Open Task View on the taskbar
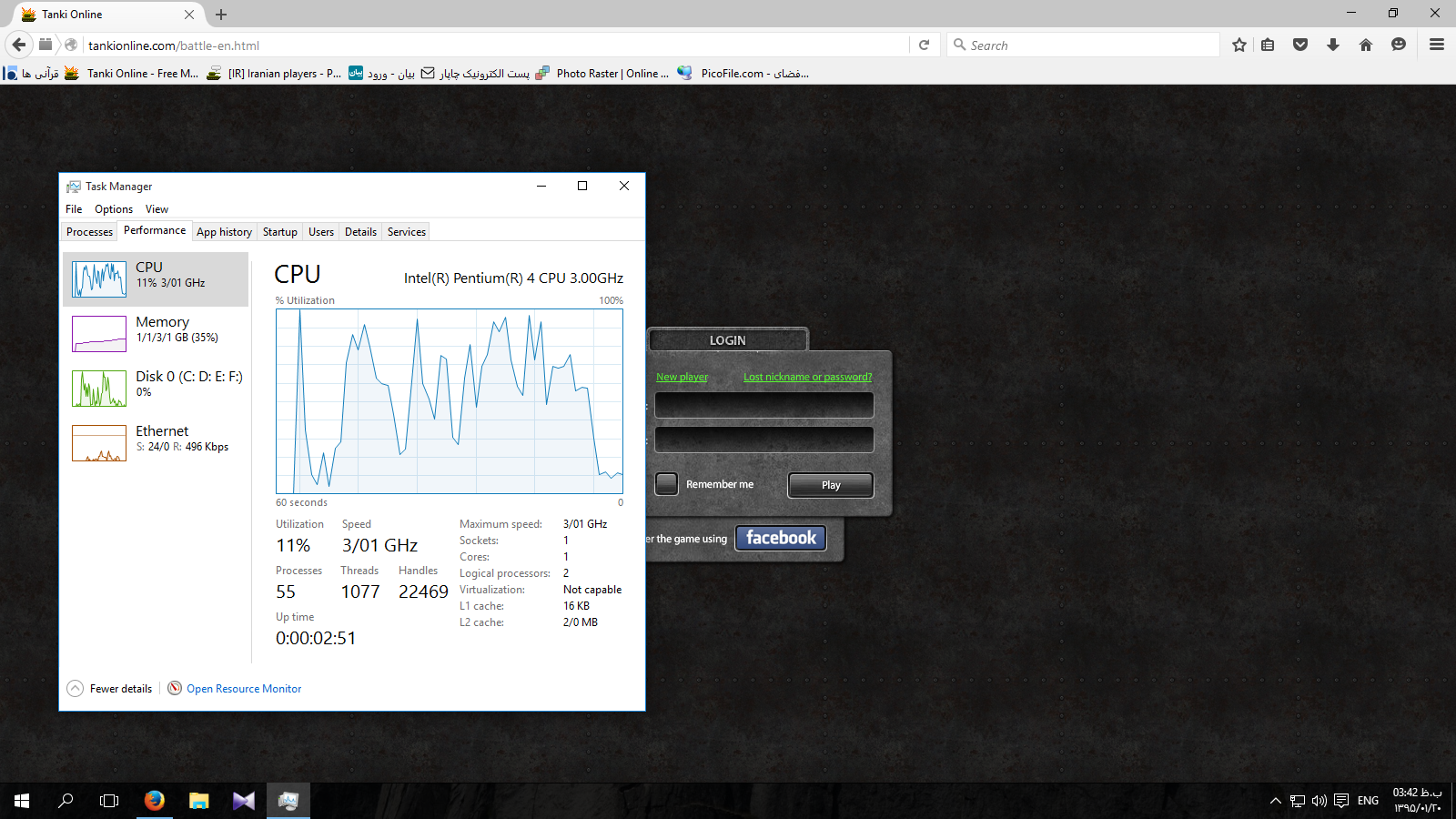This screenshot has width=1456, height=819. (x=109, y=801)
